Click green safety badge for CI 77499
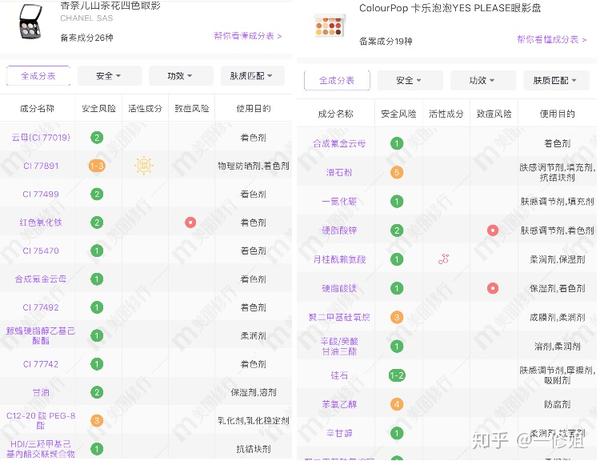The image size is (600, 465). 97,194
